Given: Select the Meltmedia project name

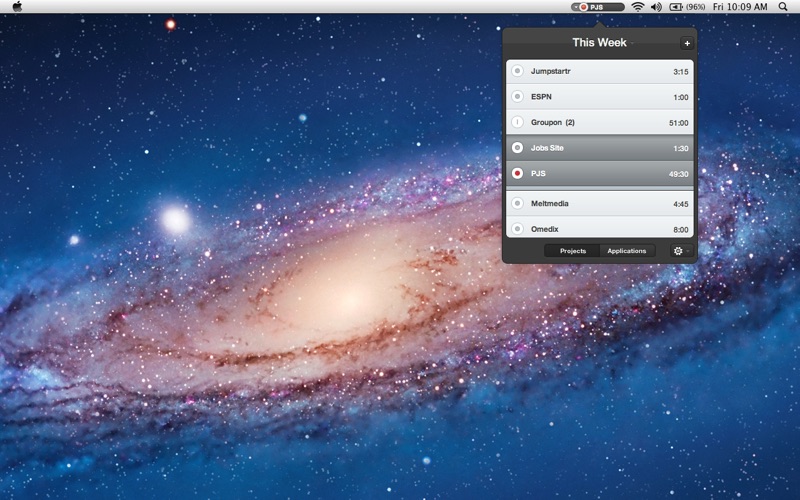Looking at the screenshot, I should [x=549, y=203].
